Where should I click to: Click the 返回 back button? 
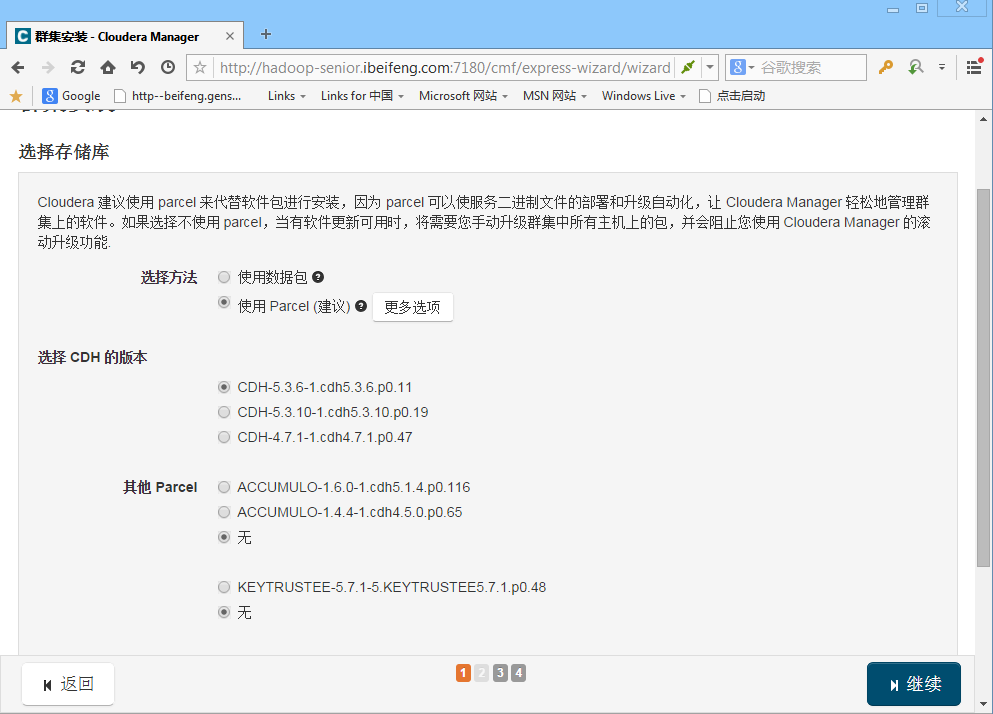click(x=68, y=684)
